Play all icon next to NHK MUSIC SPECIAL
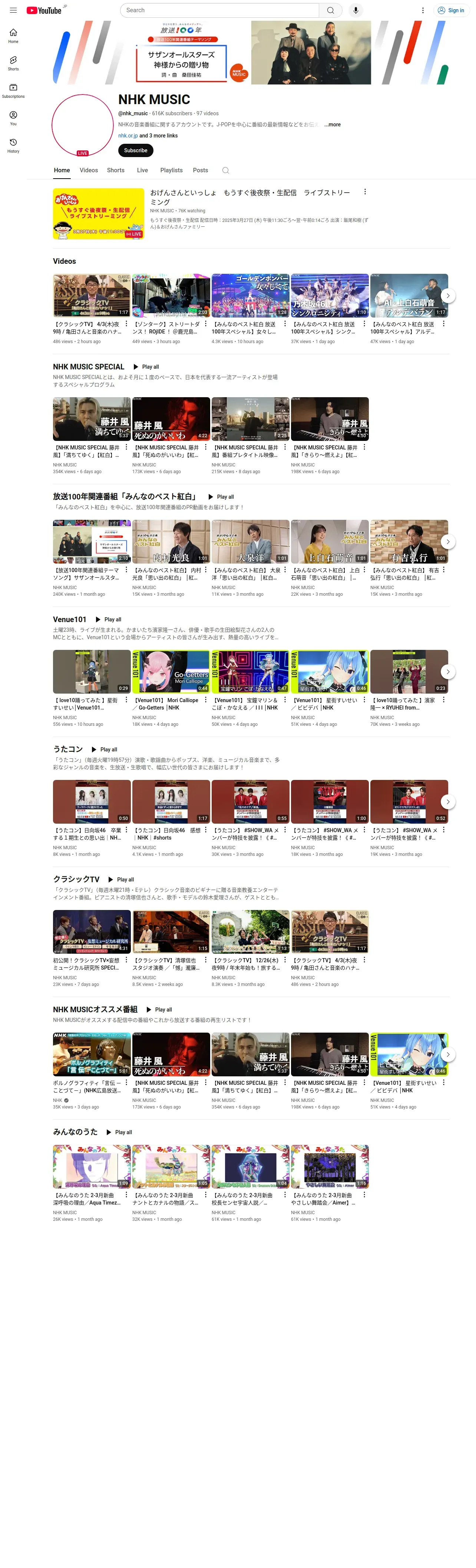The image size is (476, 1568). (135, 367)
